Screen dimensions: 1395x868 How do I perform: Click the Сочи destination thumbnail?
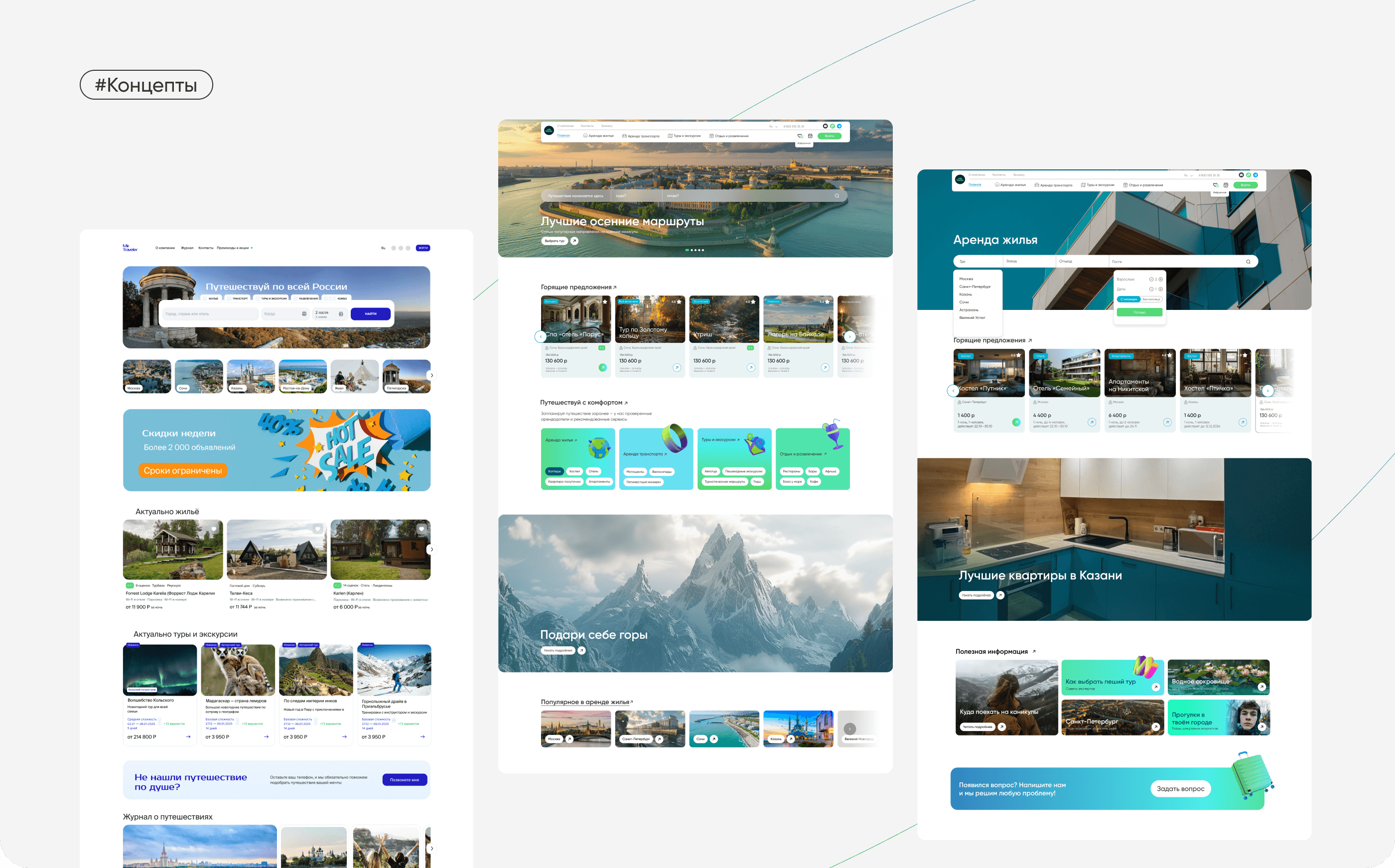pos(199,376)
